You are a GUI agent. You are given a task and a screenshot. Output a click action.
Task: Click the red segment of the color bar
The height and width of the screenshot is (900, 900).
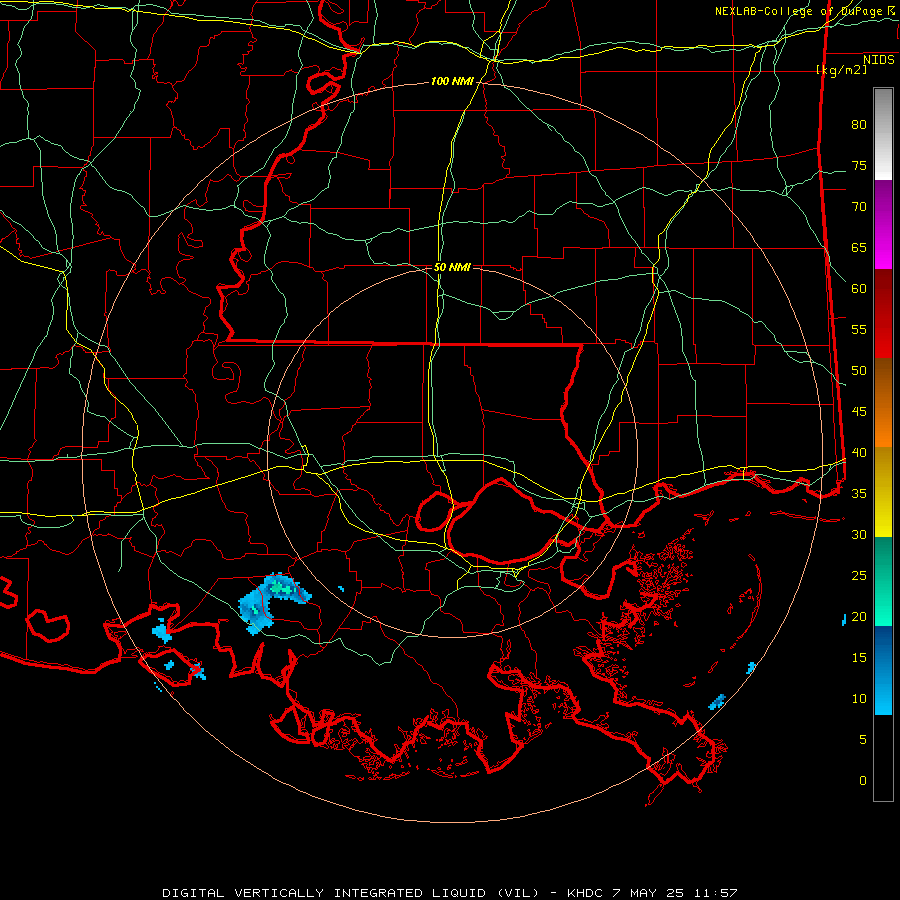[883, 314]
